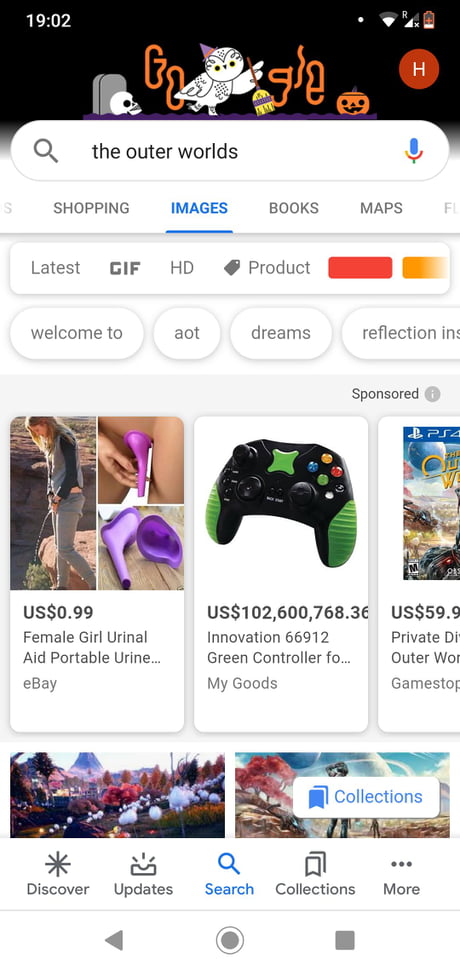
Task: Tap the floating Collections button
Action: (x=366, y=796)
